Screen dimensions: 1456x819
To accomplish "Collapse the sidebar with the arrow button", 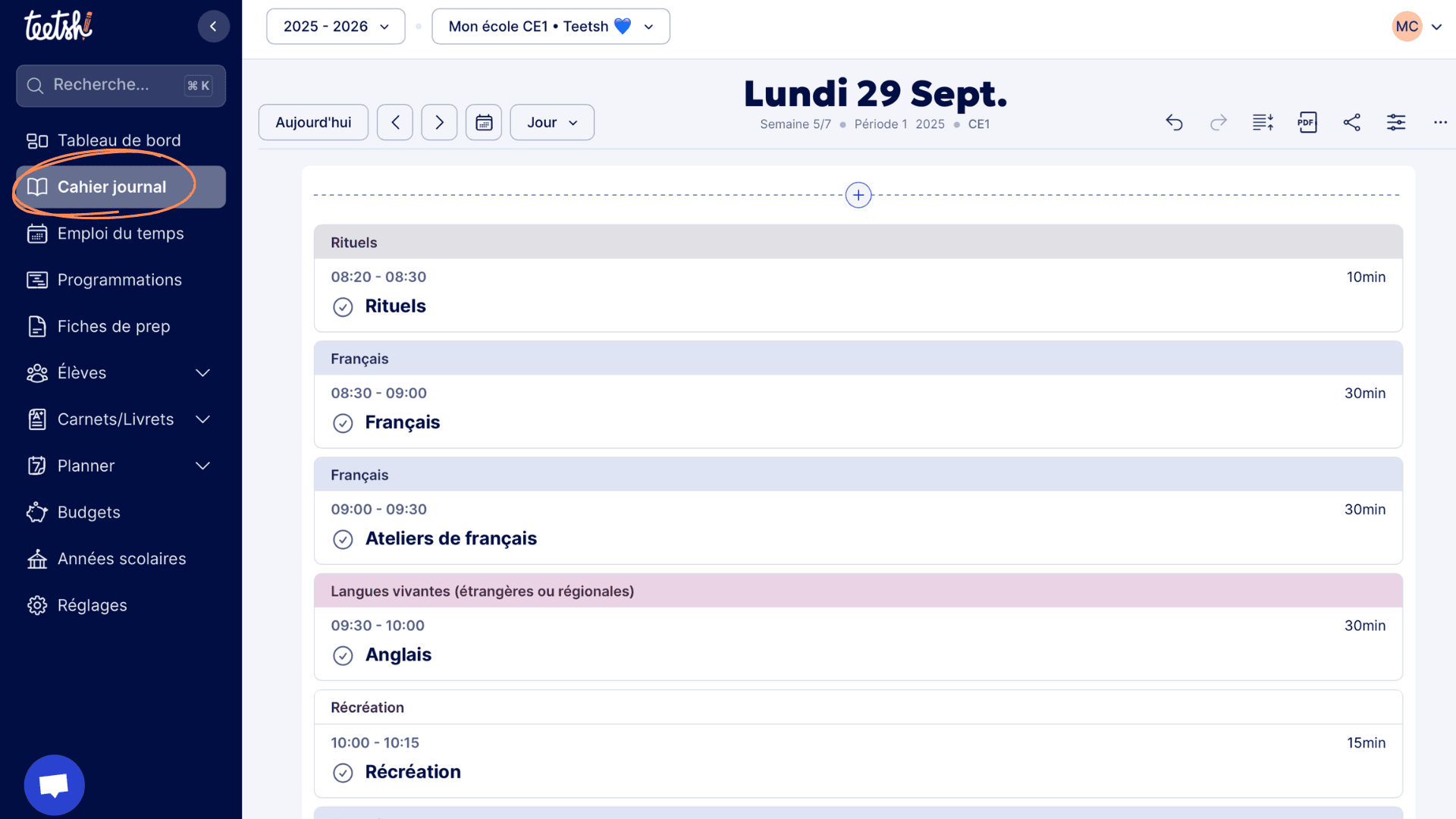I will click(x=213, y=27).
